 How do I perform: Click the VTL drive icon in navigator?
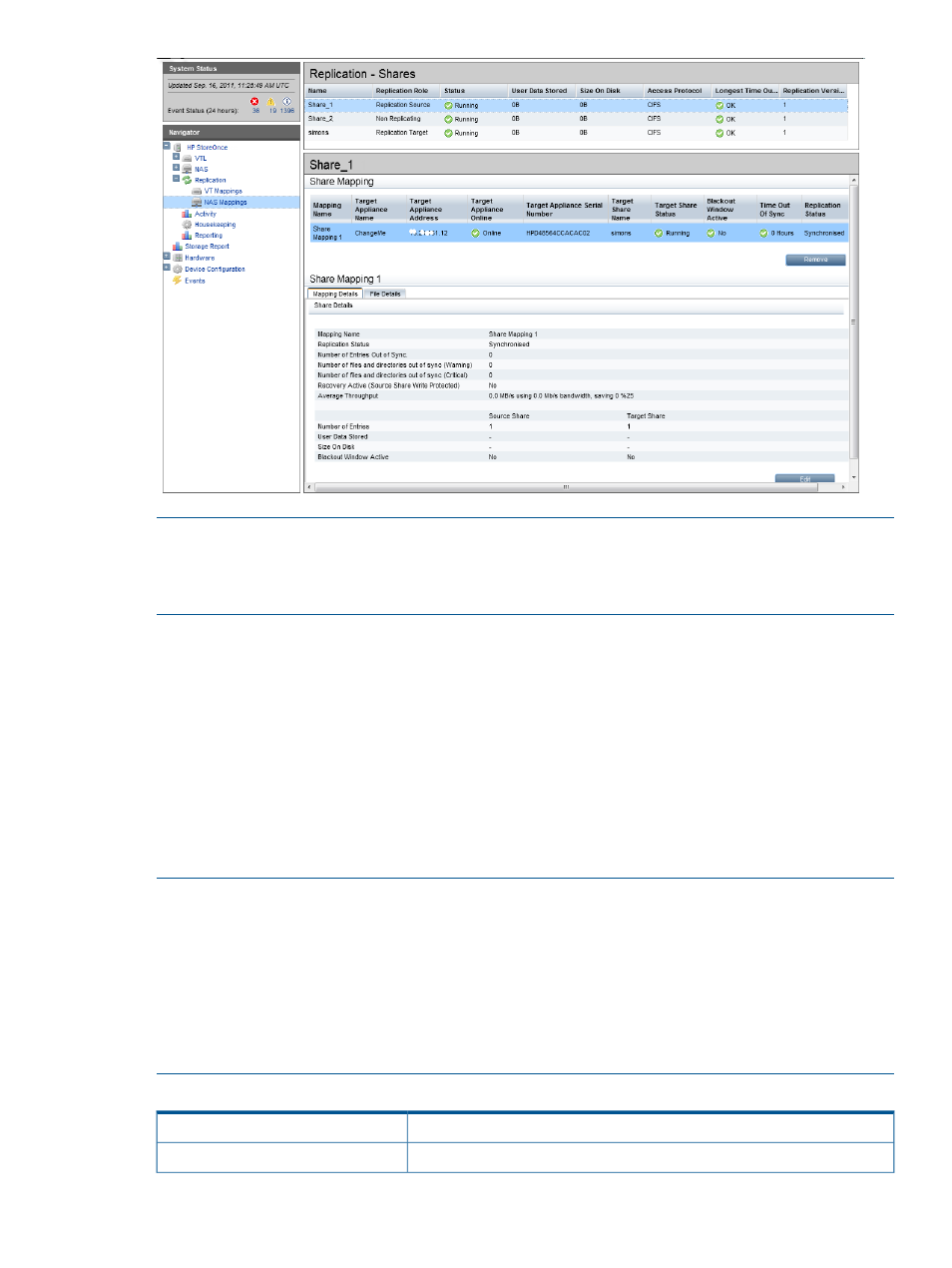pos(187,158)
